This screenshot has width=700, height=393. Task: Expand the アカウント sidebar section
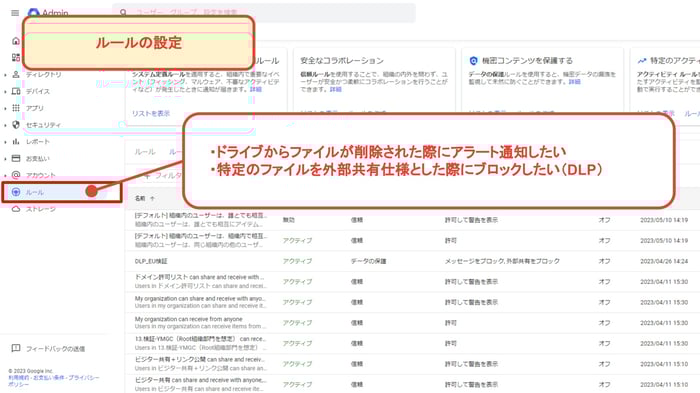click(5, 176)
